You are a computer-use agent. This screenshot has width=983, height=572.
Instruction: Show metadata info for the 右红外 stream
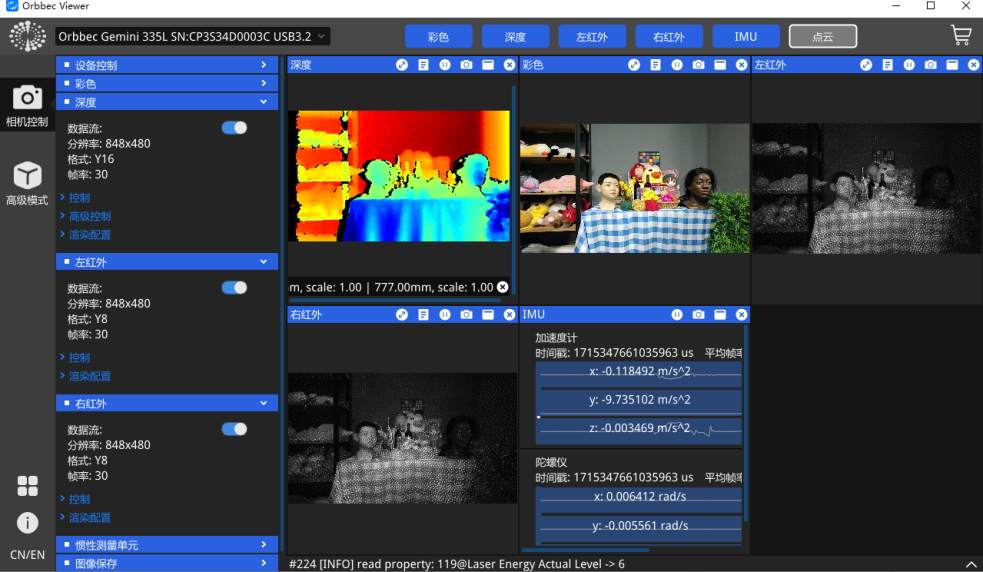coord(423,315)
